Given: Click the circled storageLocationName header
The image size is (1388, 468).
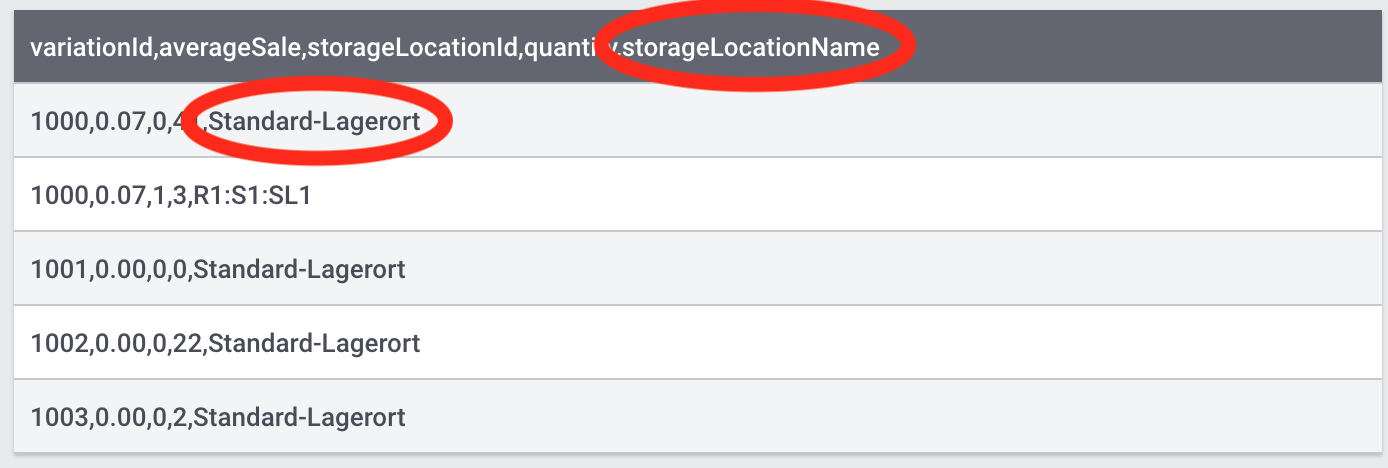Looking at the screenshot, I should [x=751, y=47].
